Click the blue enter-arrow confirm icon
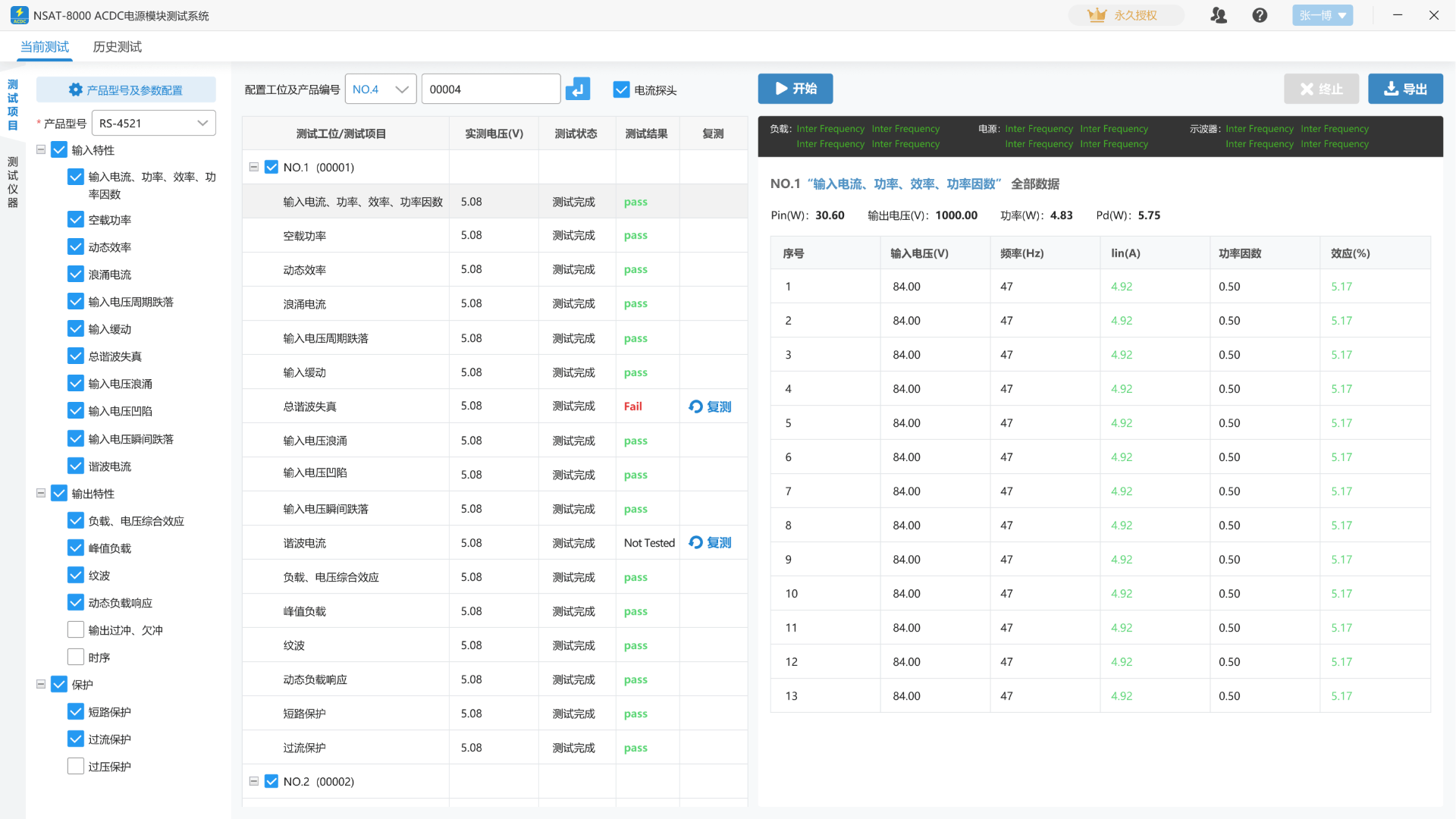1456x819 pixels. coord(578,89)
